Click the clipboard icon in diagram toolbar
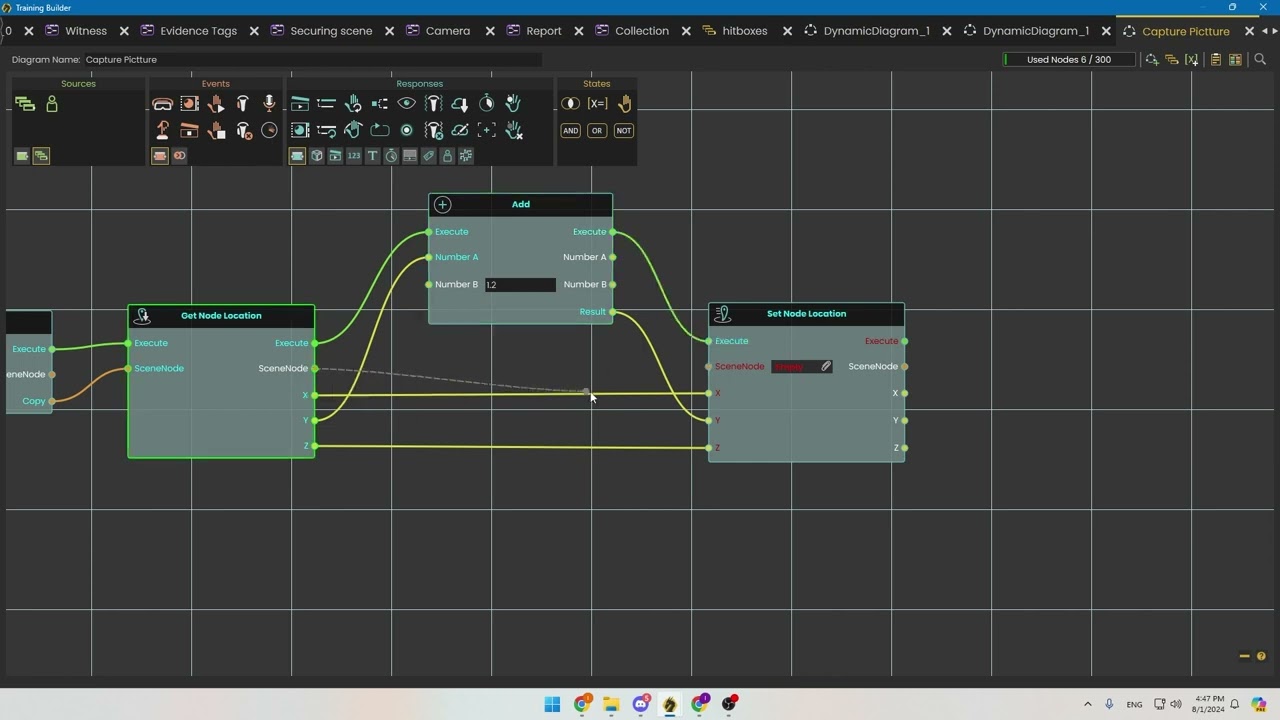The width and height of the screenshot is (1280, 720). [1216, 60]
